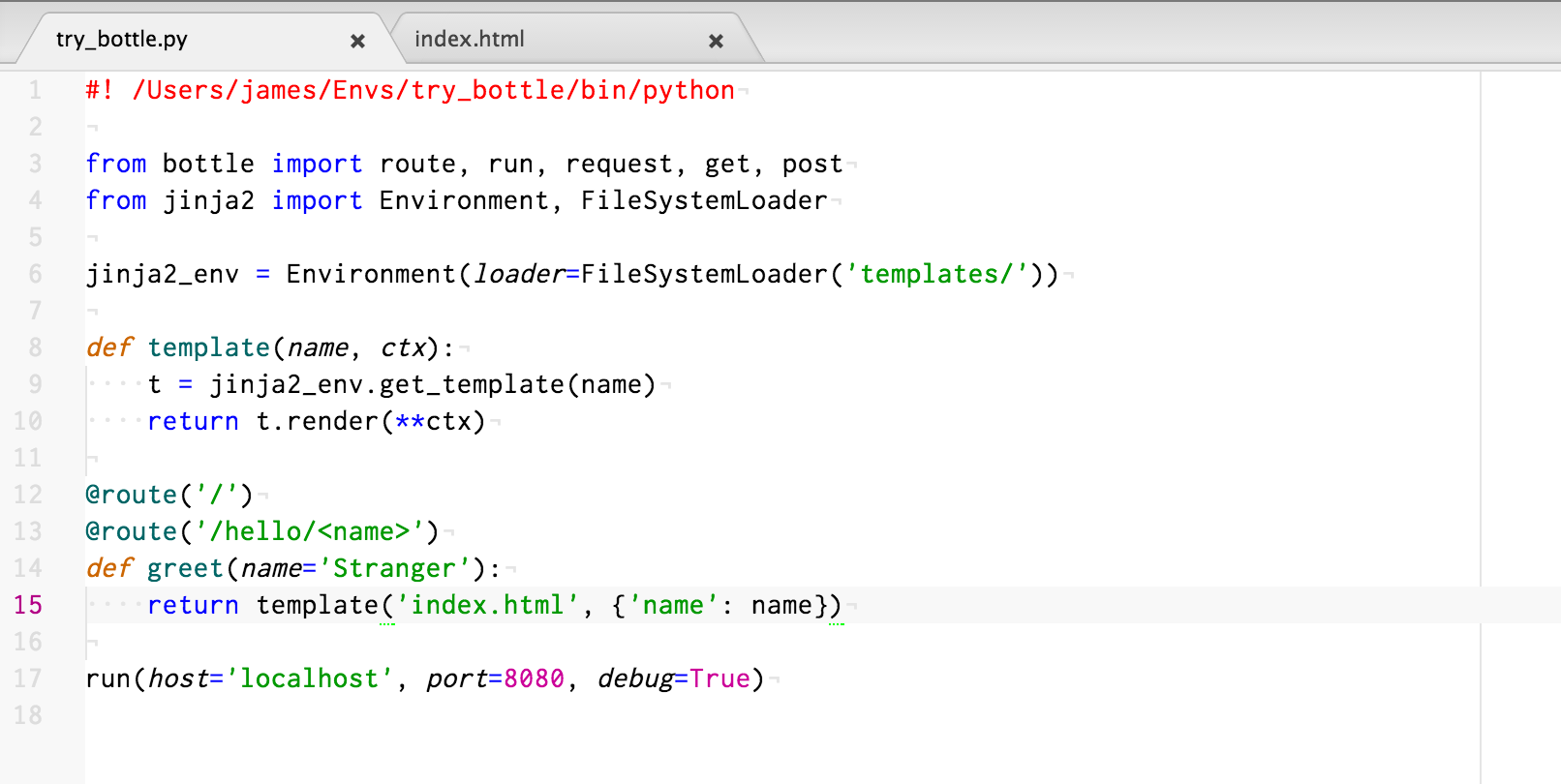Click the string 'localhost' on line 17

(309, 678)
